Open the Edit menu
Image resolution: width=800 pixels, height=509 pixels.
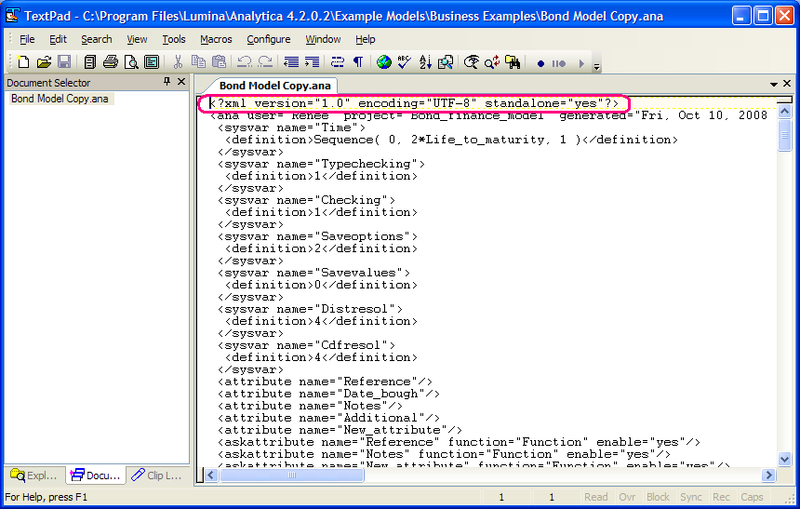pos(58,39)
